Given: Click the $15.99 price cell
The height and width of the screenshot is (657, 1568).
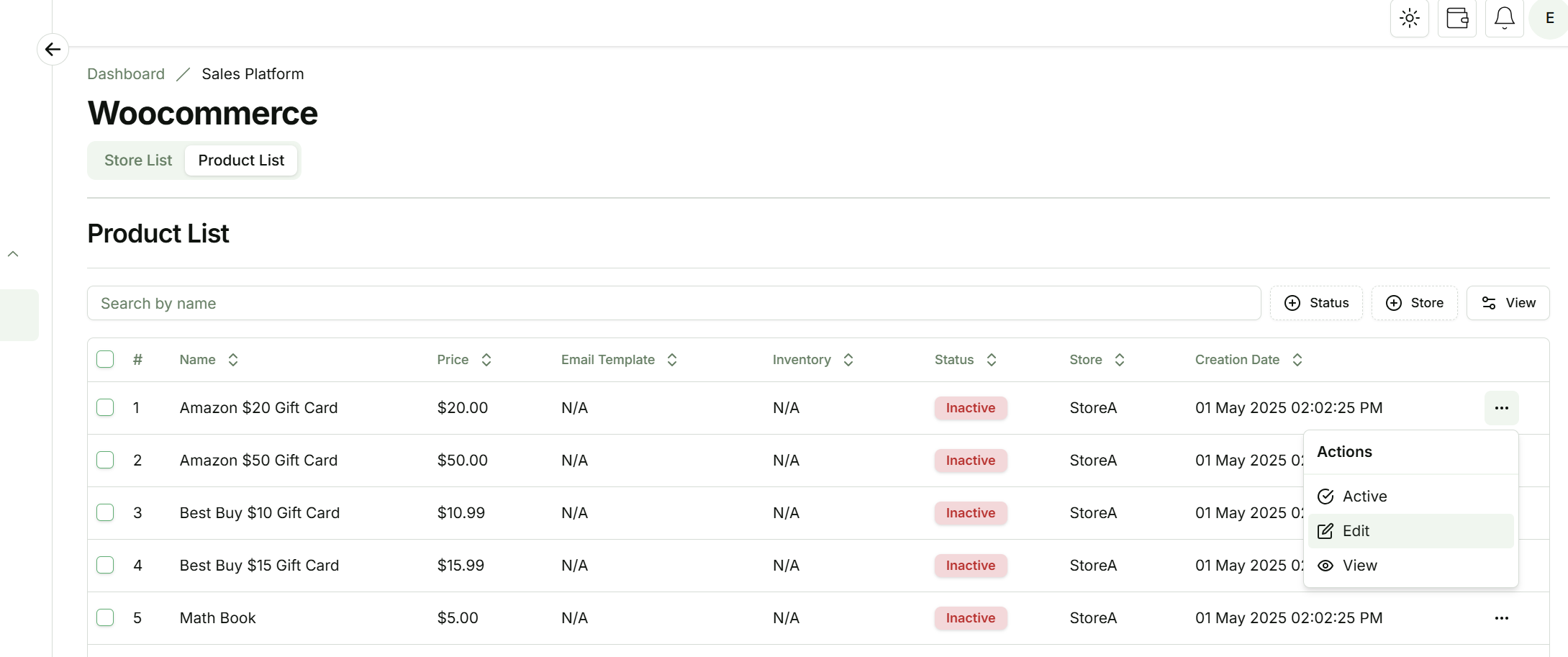Looking at the screenshot, I should [x=461, y=566].
